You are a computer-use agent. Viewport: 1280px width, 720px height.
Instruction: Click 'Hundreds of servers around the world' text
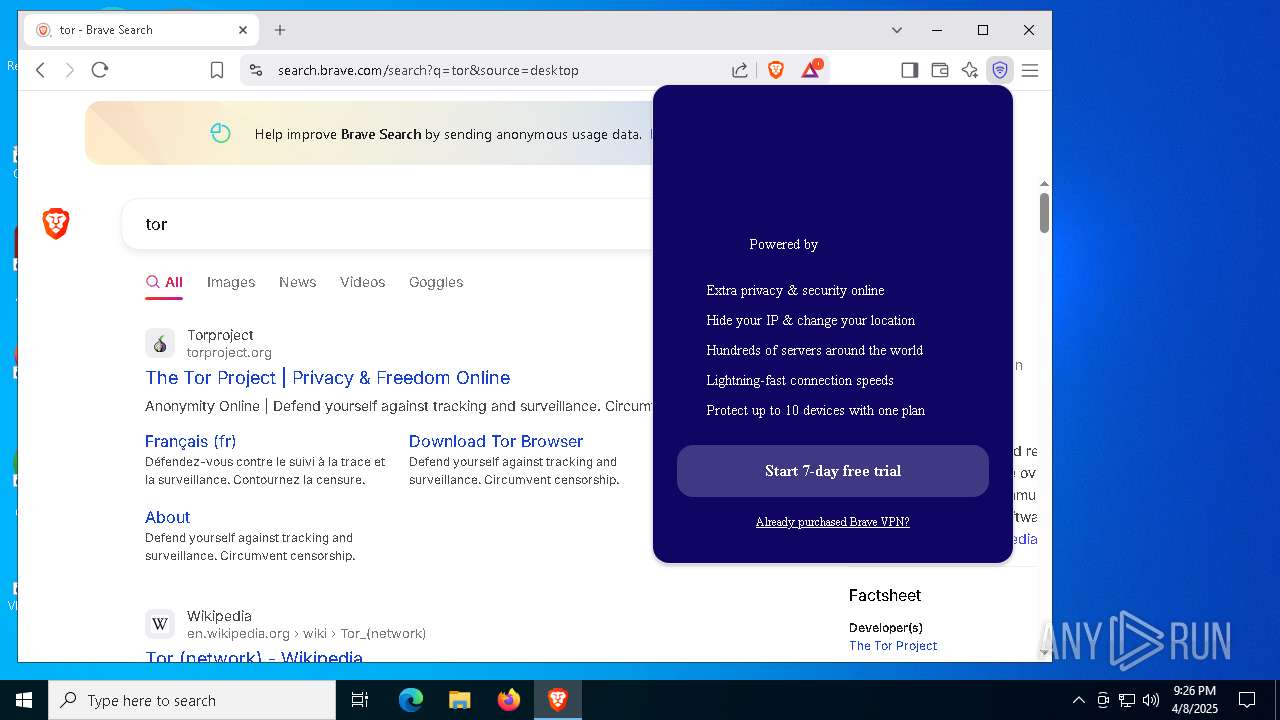coord(815,350)
